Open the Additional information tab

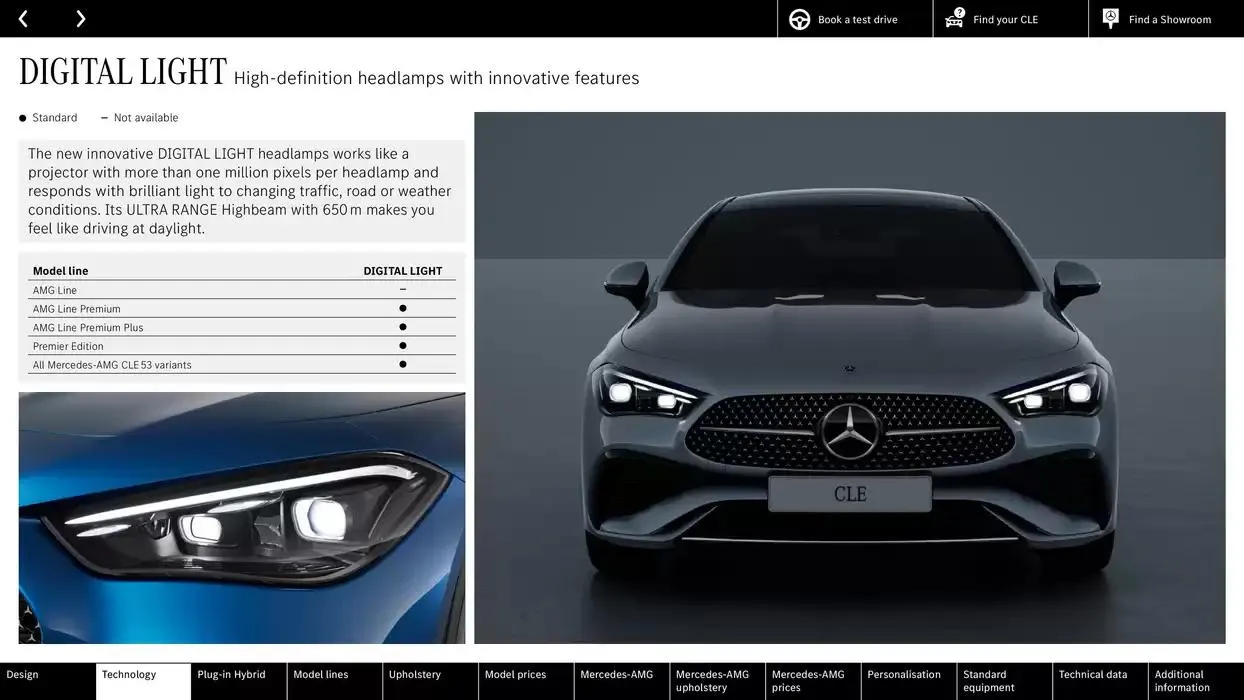[1183, 680]
